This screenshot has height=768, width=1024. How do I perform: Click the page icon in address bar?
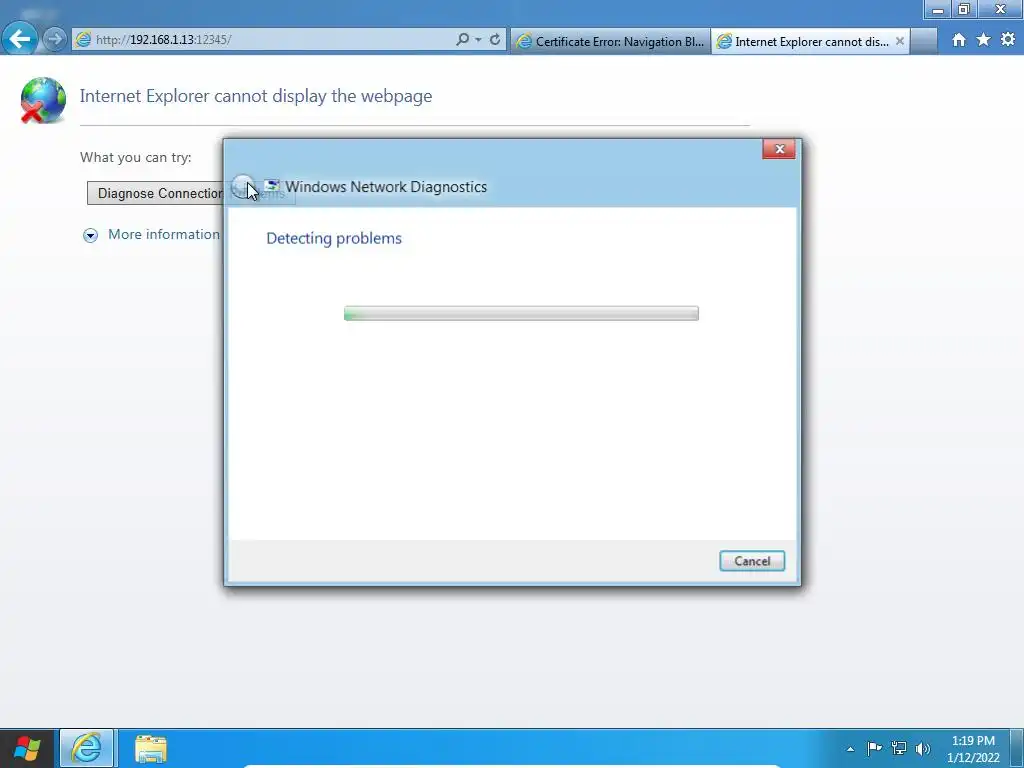[x=83, y=39]
